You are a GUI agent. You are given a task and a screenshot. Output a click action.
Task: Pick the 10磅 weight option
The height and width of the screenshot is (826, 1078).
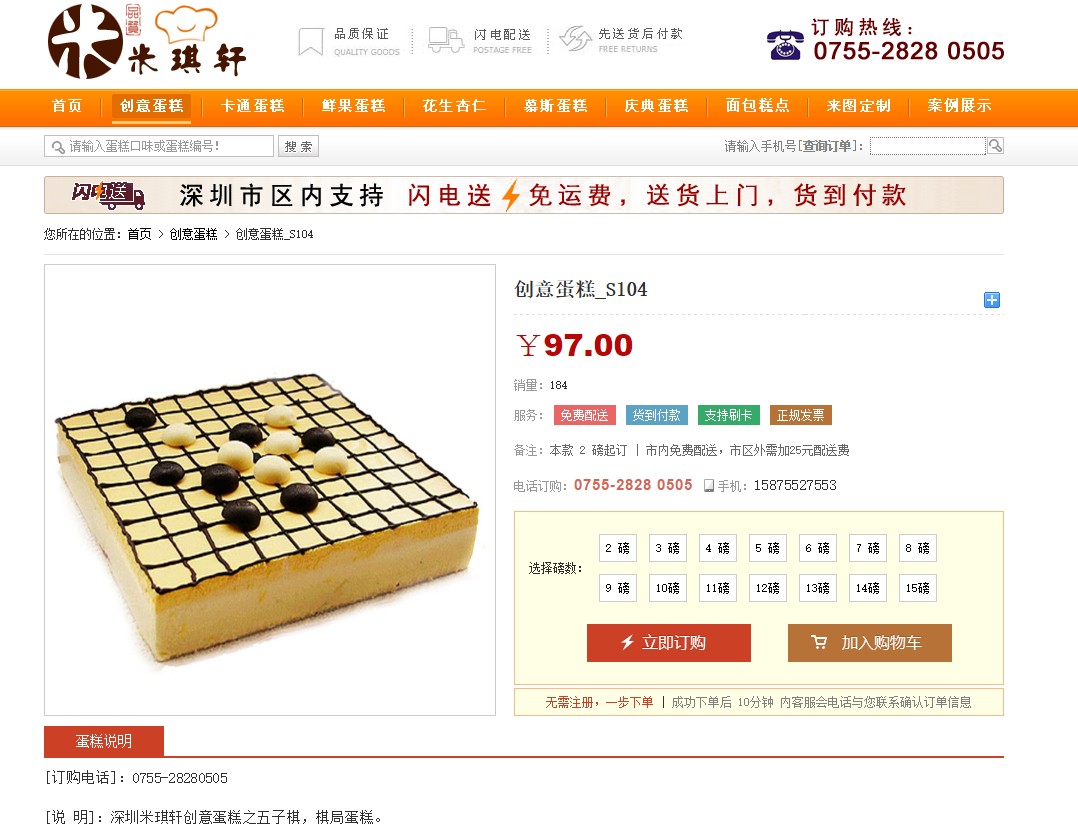pos(668,588)
